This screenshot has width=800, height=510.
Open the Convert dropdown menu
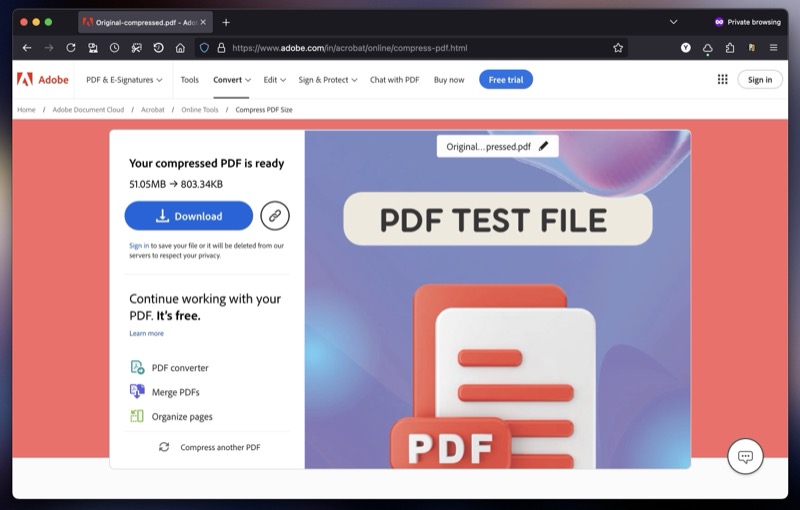point(232,80)
